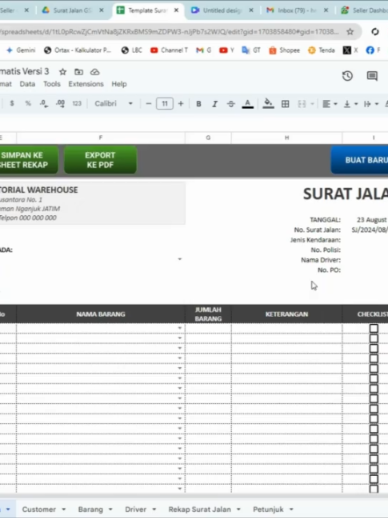Tick the ninth CHECKLIST checkbox

(x=374, y=409)
